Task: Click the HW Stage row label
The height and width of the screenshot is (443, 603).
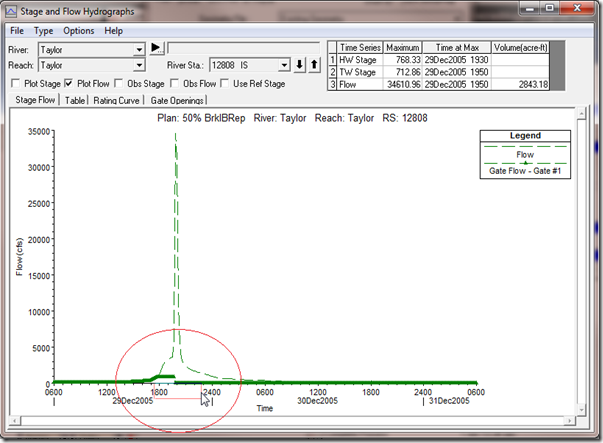Action: pos(358,60)
